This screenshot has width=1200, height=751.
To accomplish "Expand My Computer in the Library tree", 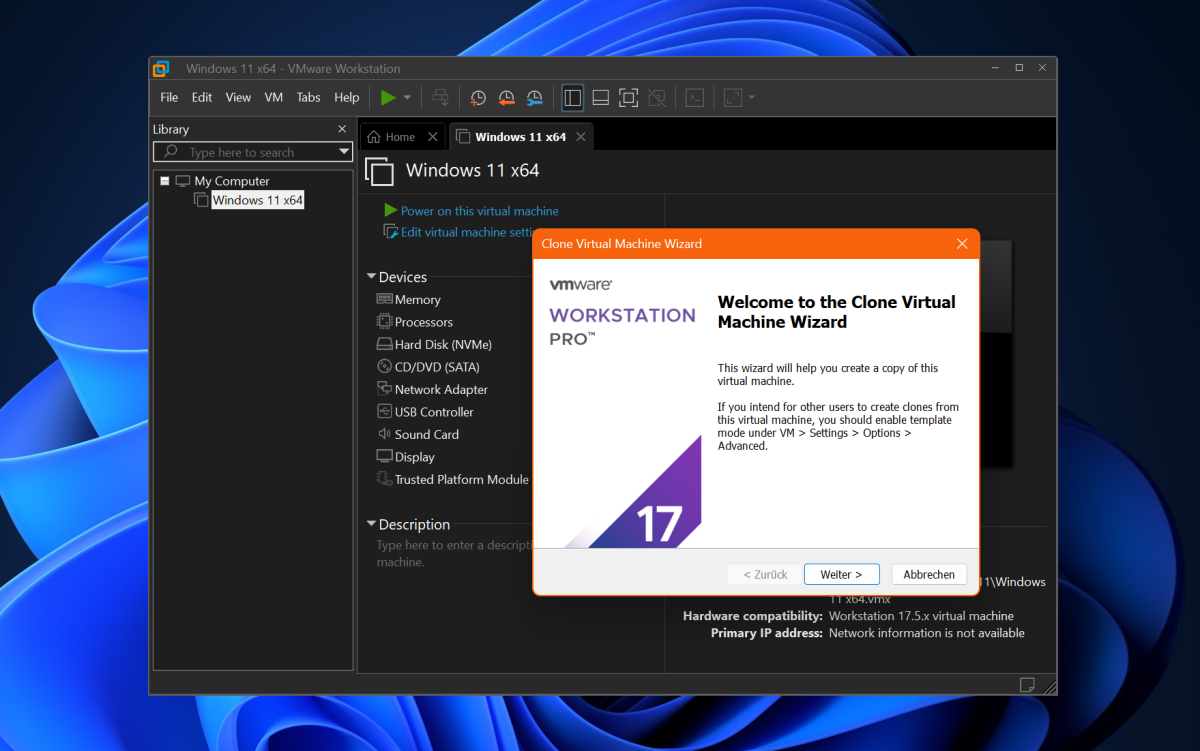I will [164, 180].
